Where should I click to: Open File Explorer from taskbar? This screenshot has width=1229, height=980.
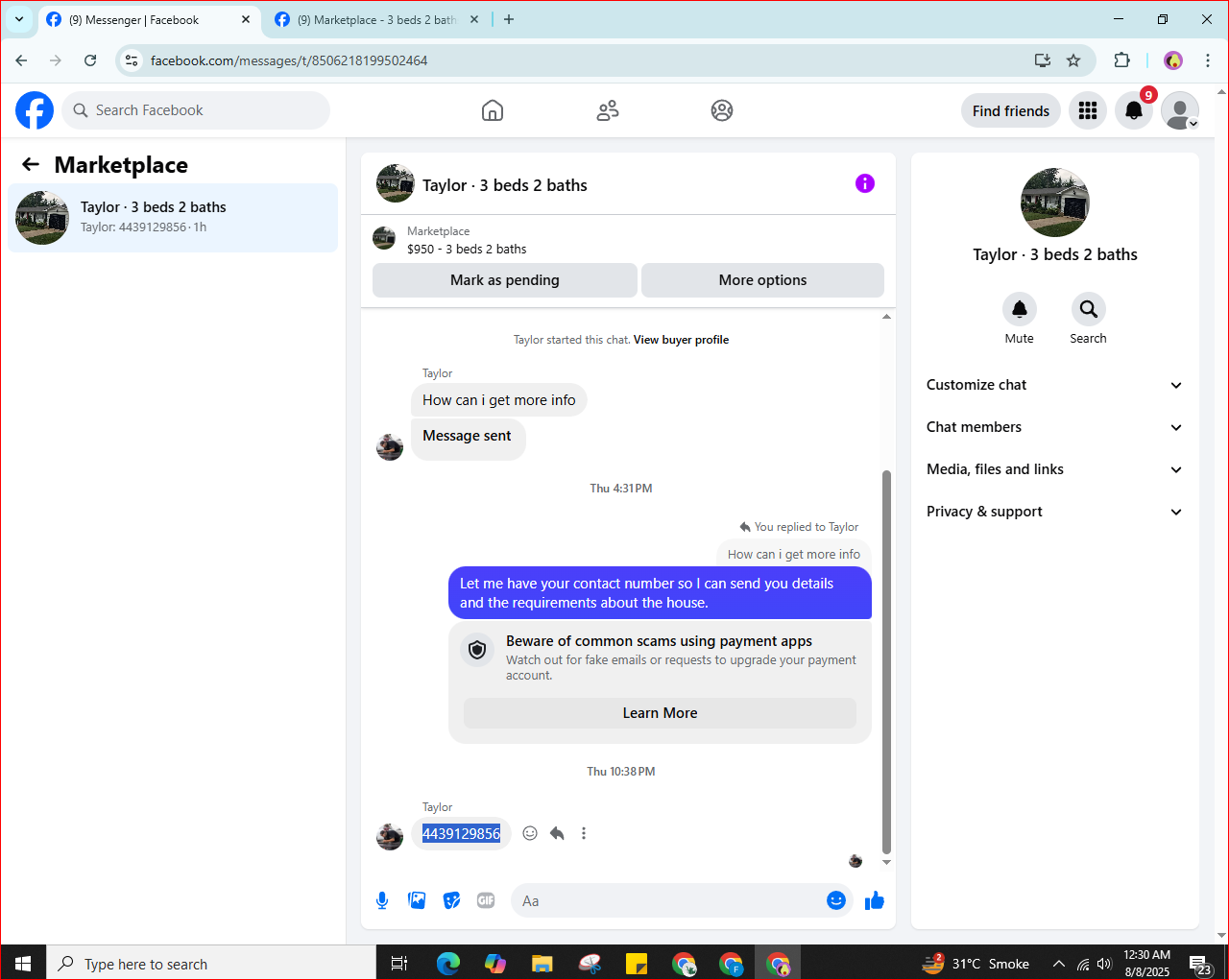point(542,963)
